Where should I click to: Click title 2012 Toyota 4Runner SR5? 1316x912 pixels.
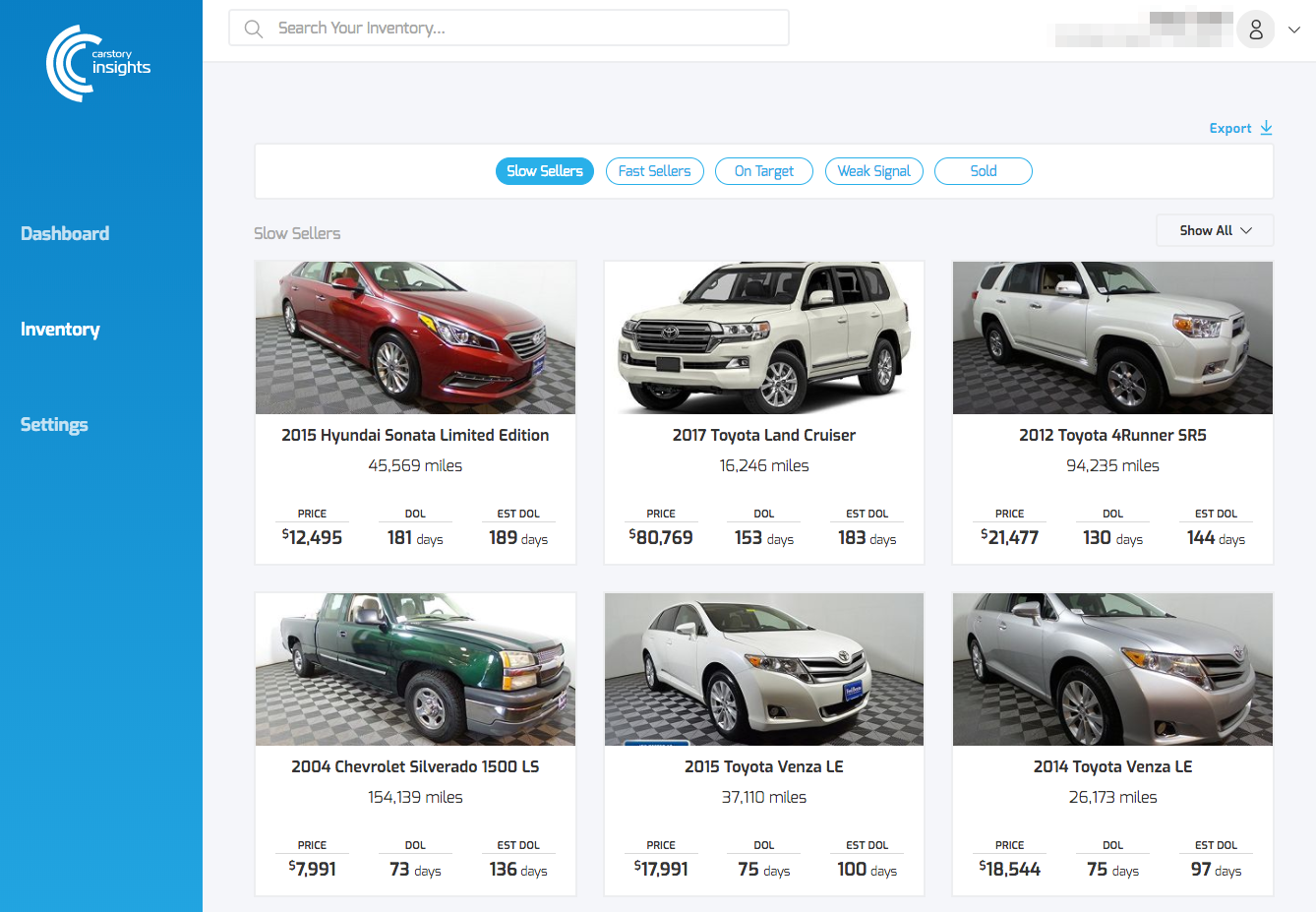pos(1112,435)
